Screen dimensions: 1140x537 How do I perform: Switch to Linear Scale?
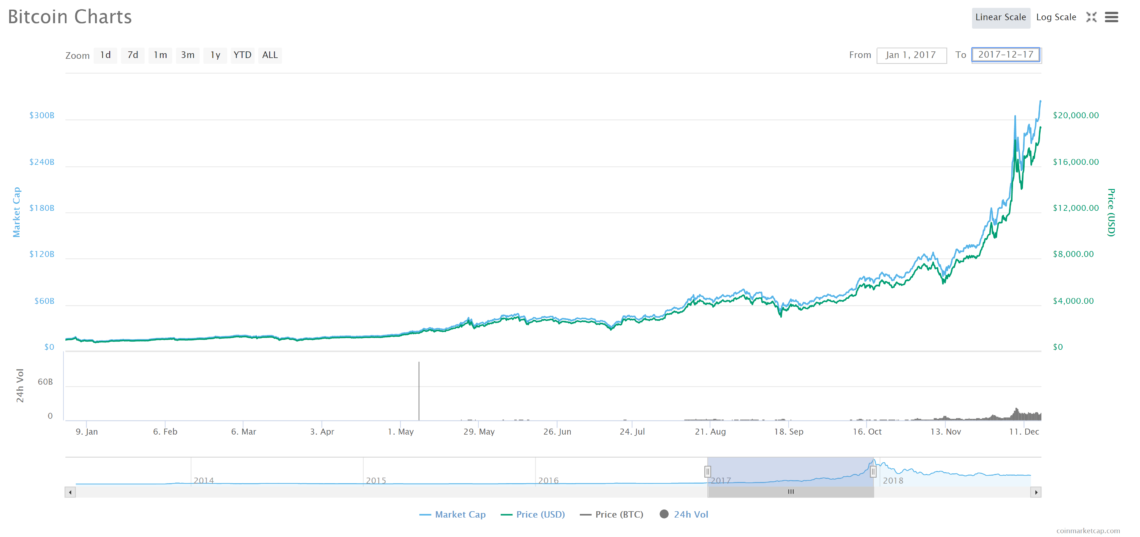click(x=1000, y=17)
